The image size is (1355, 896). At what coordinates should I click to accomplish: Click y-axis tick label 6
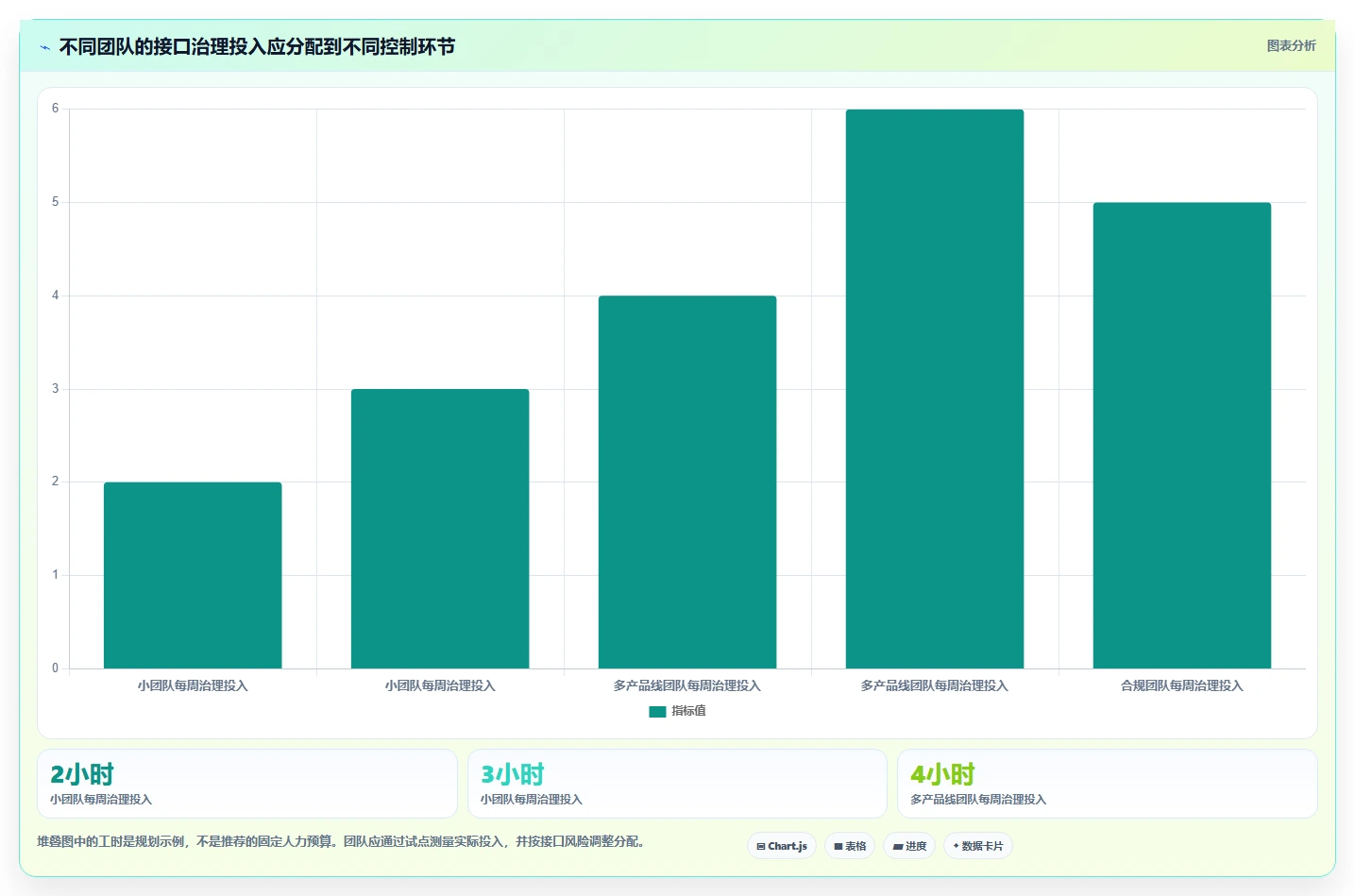click(55, 109)
